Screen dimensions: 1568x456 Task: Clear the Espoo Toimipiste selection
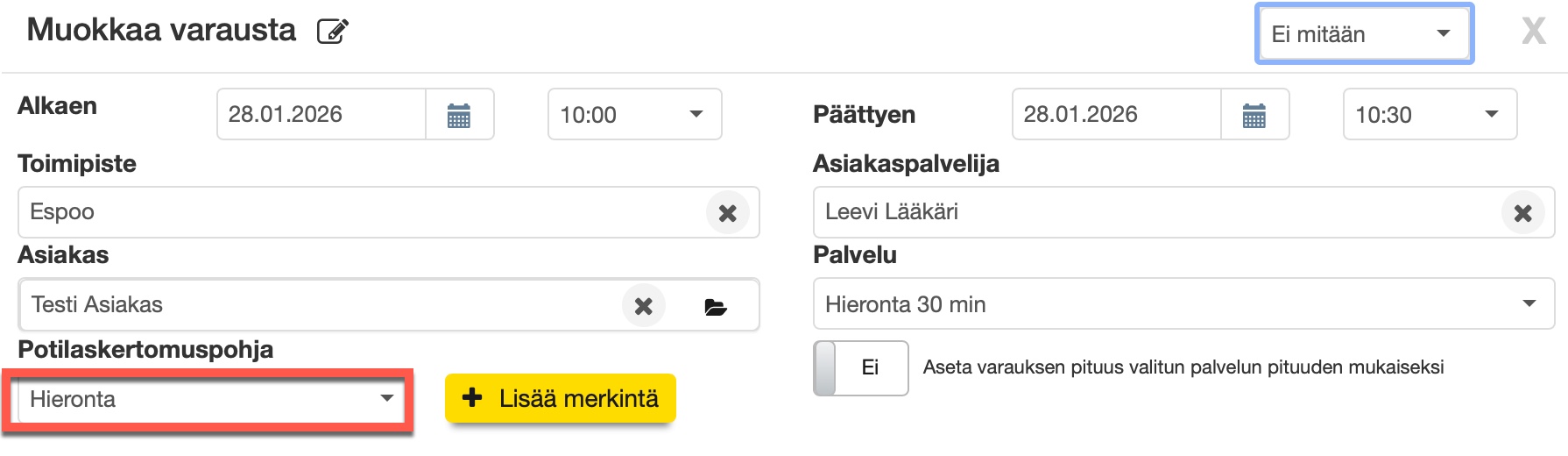[727, 213]
